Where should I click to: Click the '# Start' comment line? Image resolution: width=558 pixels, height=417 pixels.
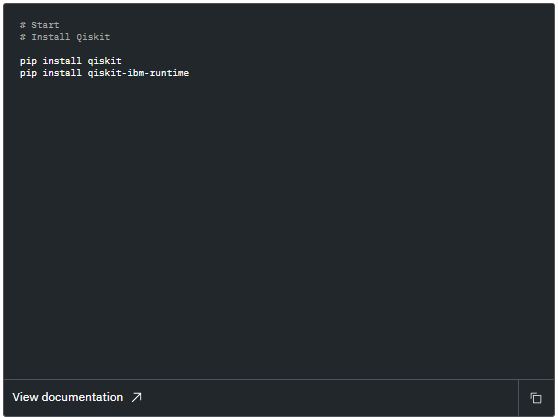(x=40, y=25)
